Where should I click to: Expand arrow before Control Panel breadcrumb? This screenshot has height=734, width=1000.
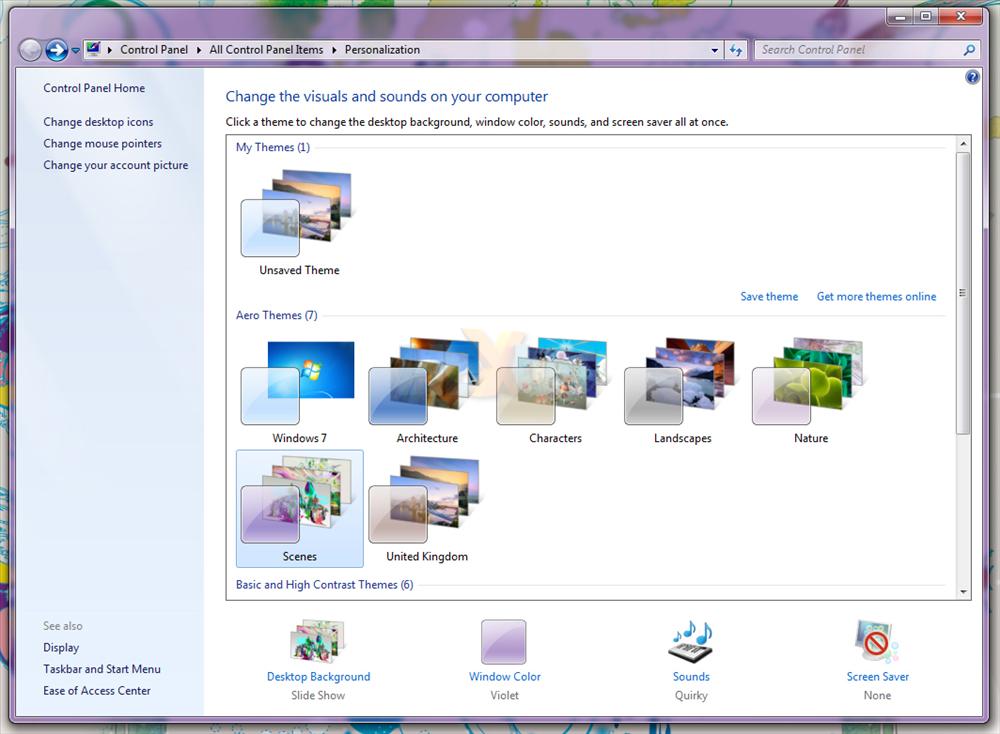tap(110, 50)
